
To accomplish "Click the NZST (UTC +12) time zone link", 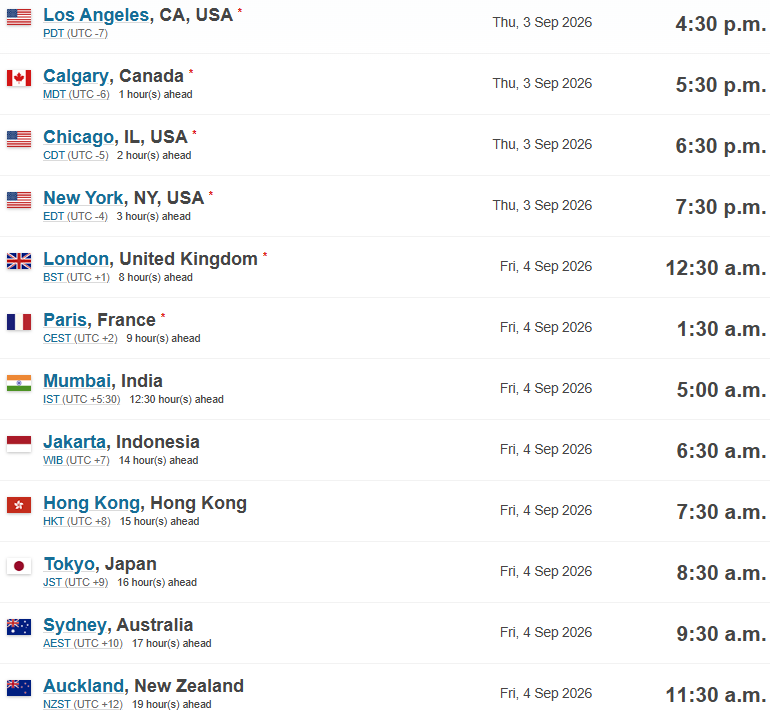I will tap(82, 704).
